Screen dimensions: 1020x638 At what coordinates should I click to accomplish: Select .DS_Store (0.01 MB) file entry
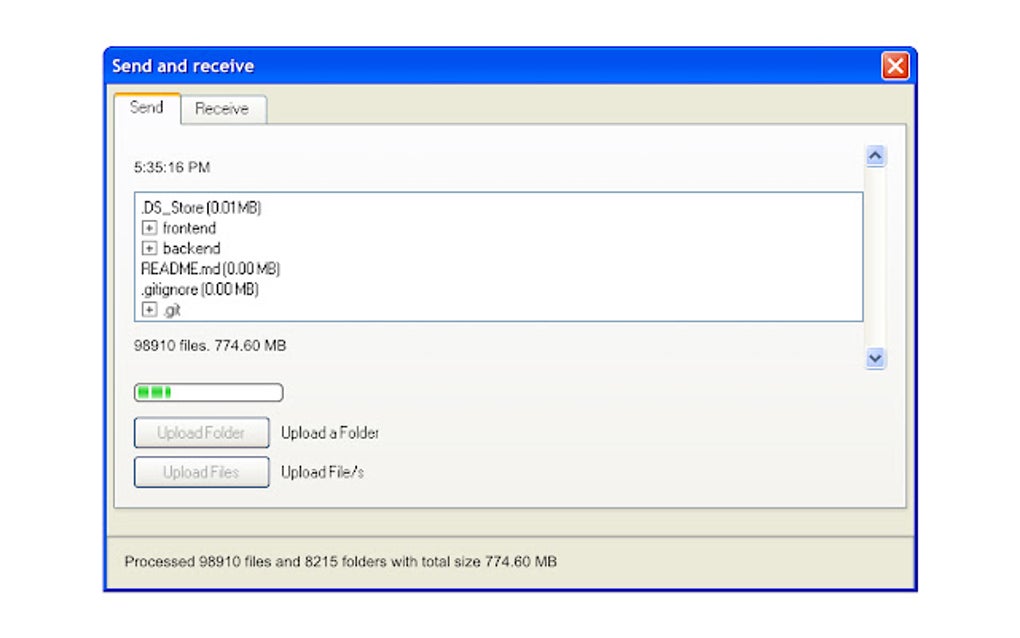click(201, 208)
